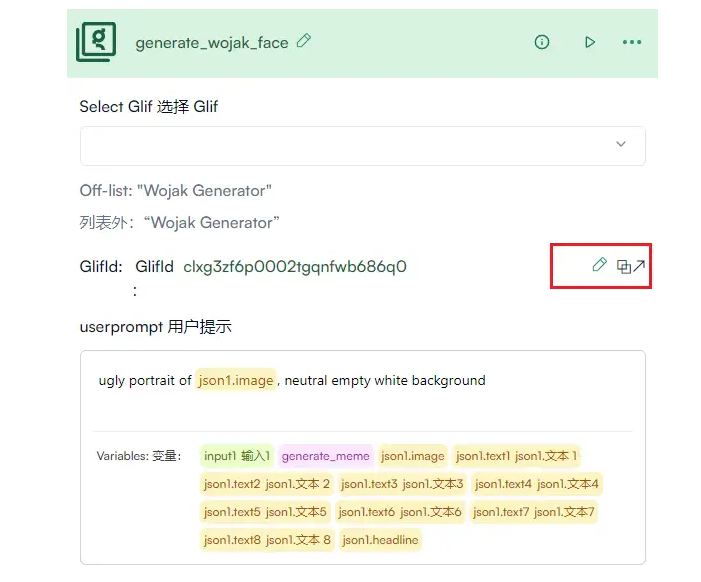Open the Glif in a new tab via the arrow icon

(x=639, y=266)
